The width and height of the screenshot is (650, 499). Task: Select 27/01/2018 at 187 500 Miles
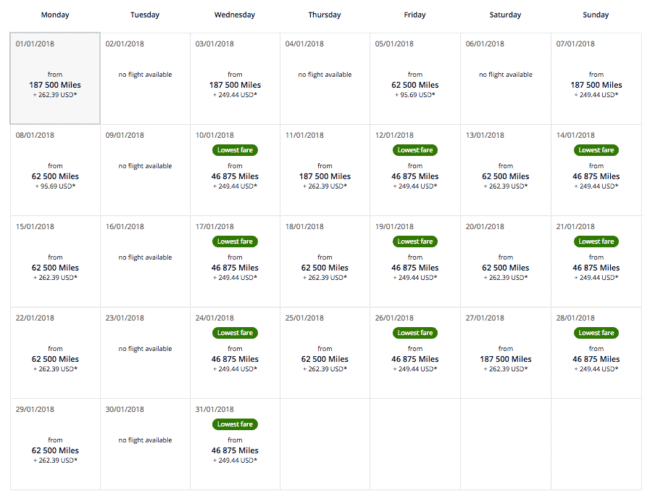(x=505, y=353)
